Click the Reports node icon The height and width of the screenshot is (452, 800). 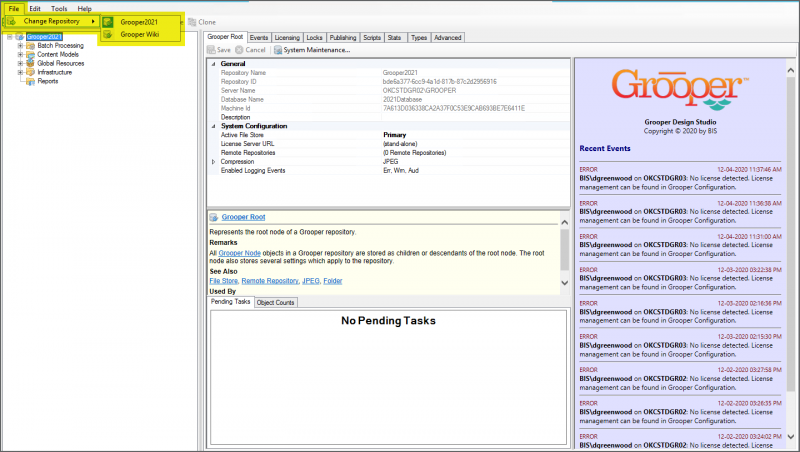point(31,82)
